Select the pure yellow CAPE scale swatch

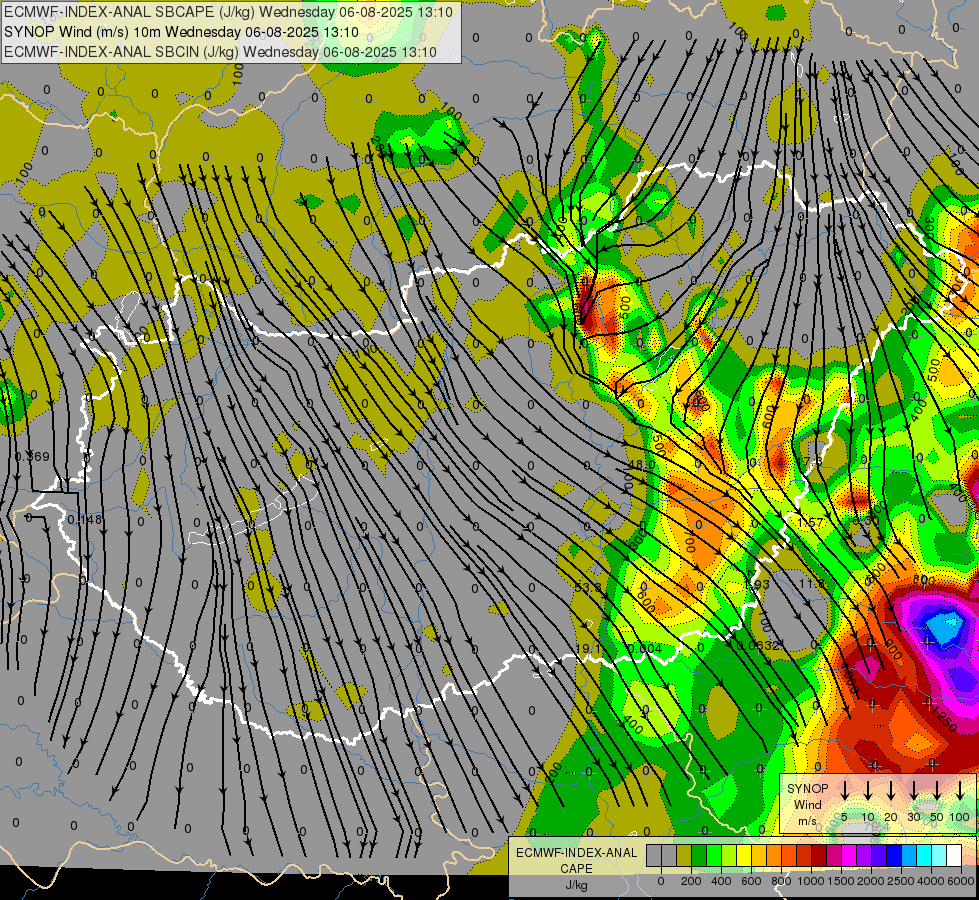[x=744, y=856]
